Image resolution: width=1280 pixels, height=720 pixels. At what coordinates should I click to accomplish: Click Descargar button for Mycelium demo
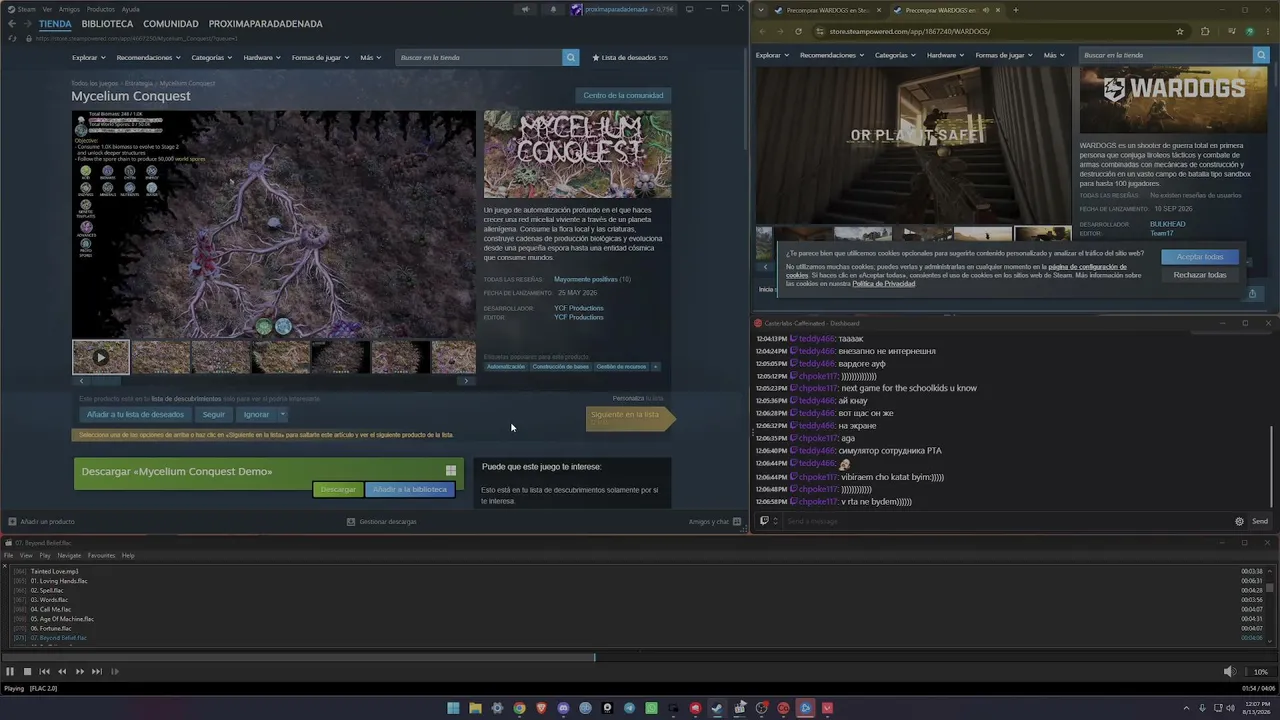338,490
